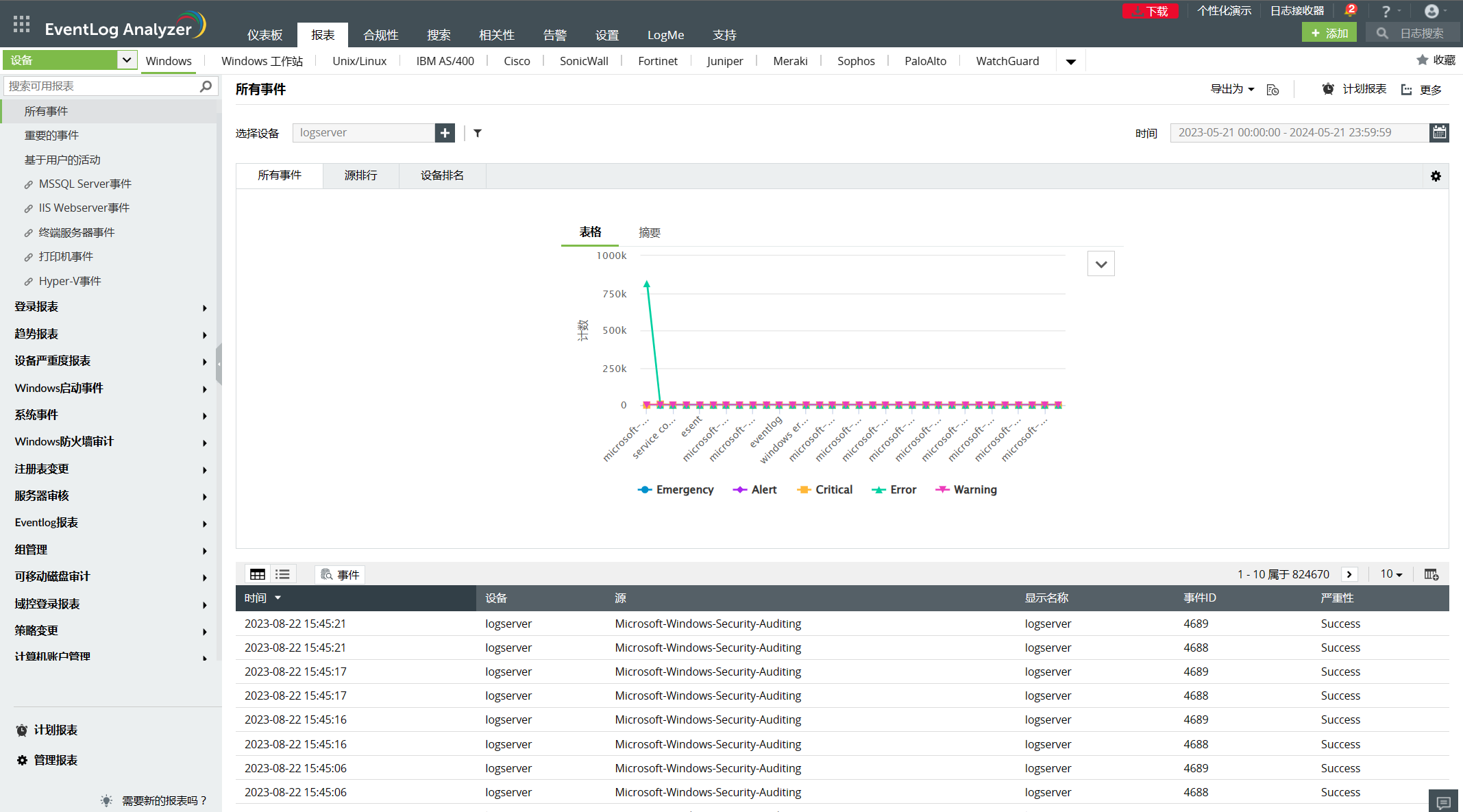Open 重要的事件 report link
Viewport: 1463px width, 812px height.
[x=51, y=136]
